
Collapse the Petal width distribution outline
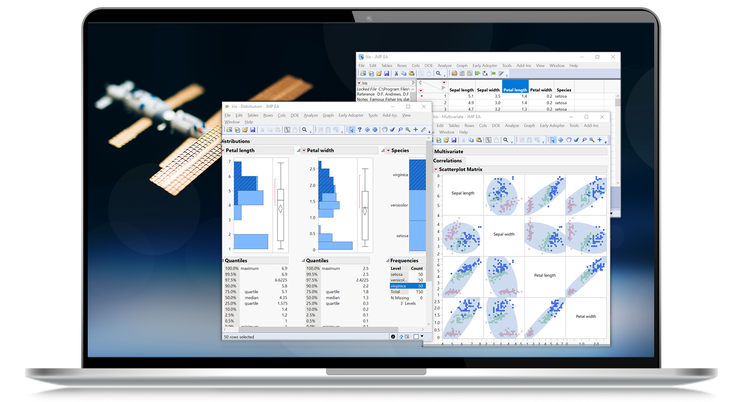coord(298,150)
